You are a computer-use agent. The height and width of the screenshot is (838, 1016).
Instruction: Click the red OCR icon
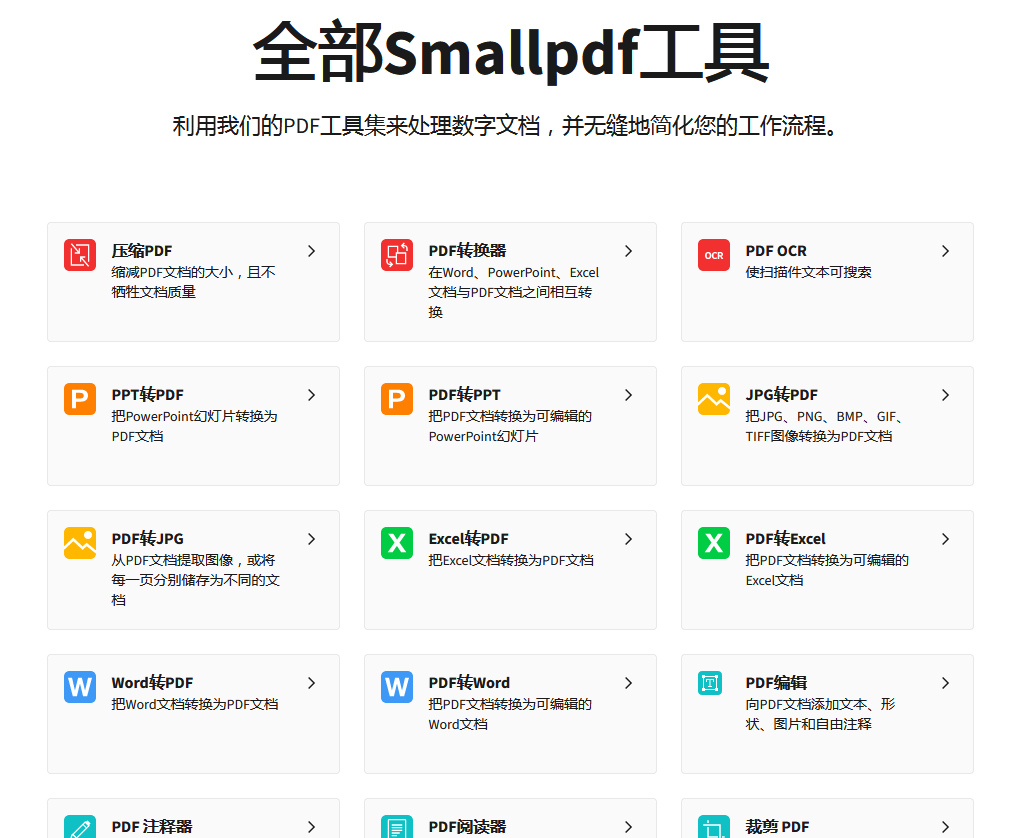coord(714,255)
